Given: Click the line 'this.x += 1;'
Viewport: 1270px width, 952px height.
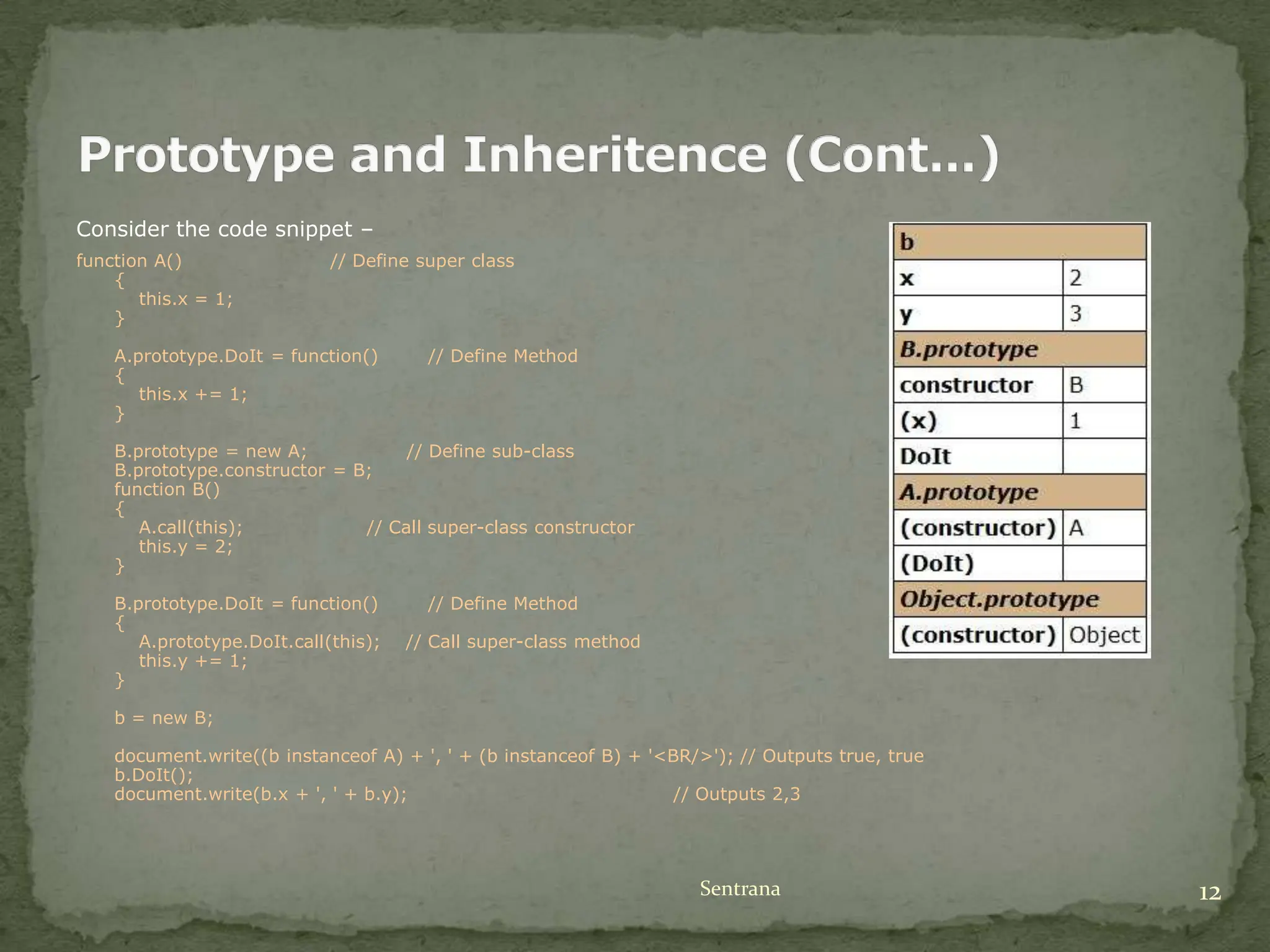Looking at the screenshot, I should (x=193, y=394).
